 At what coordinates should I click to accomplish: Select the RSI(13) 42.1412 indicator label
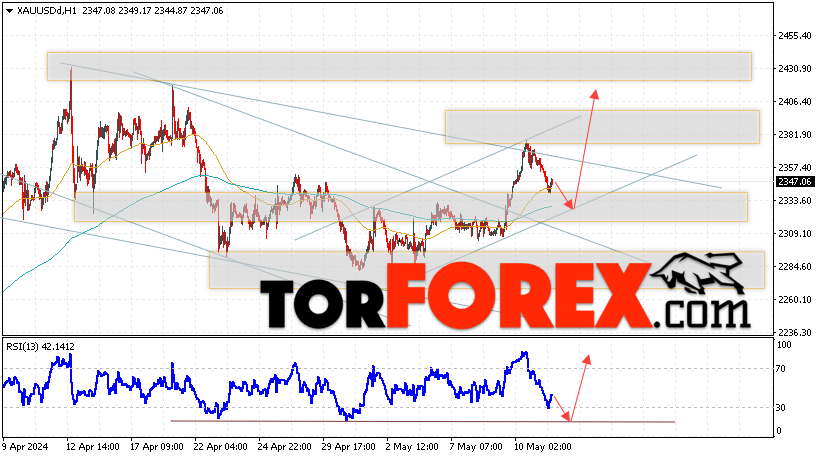tap(40, 347)
